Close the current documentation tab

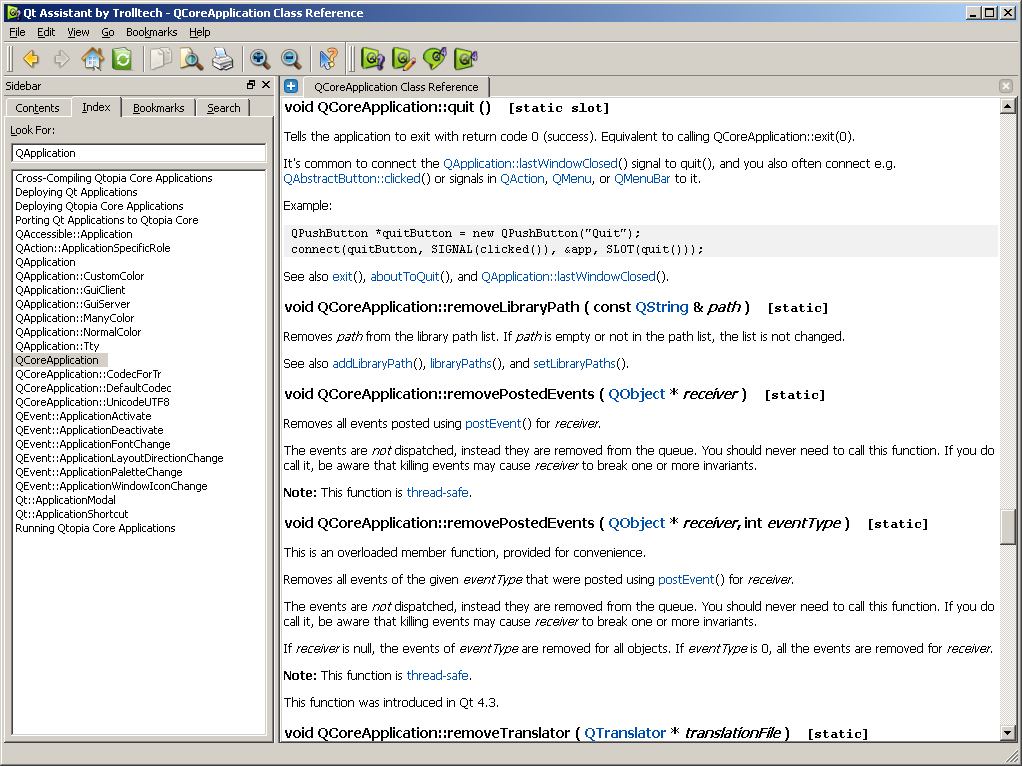[x=1006, y=86]
